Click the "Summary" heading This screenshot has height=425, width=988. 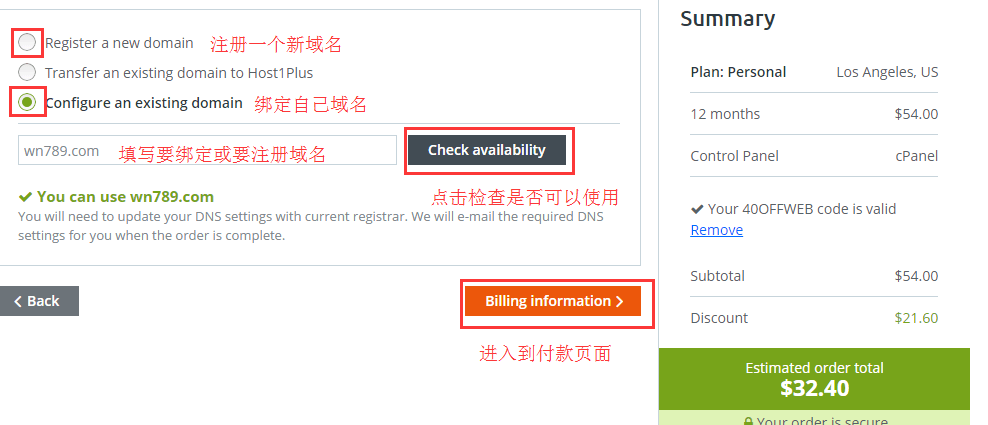pos(727,19)
